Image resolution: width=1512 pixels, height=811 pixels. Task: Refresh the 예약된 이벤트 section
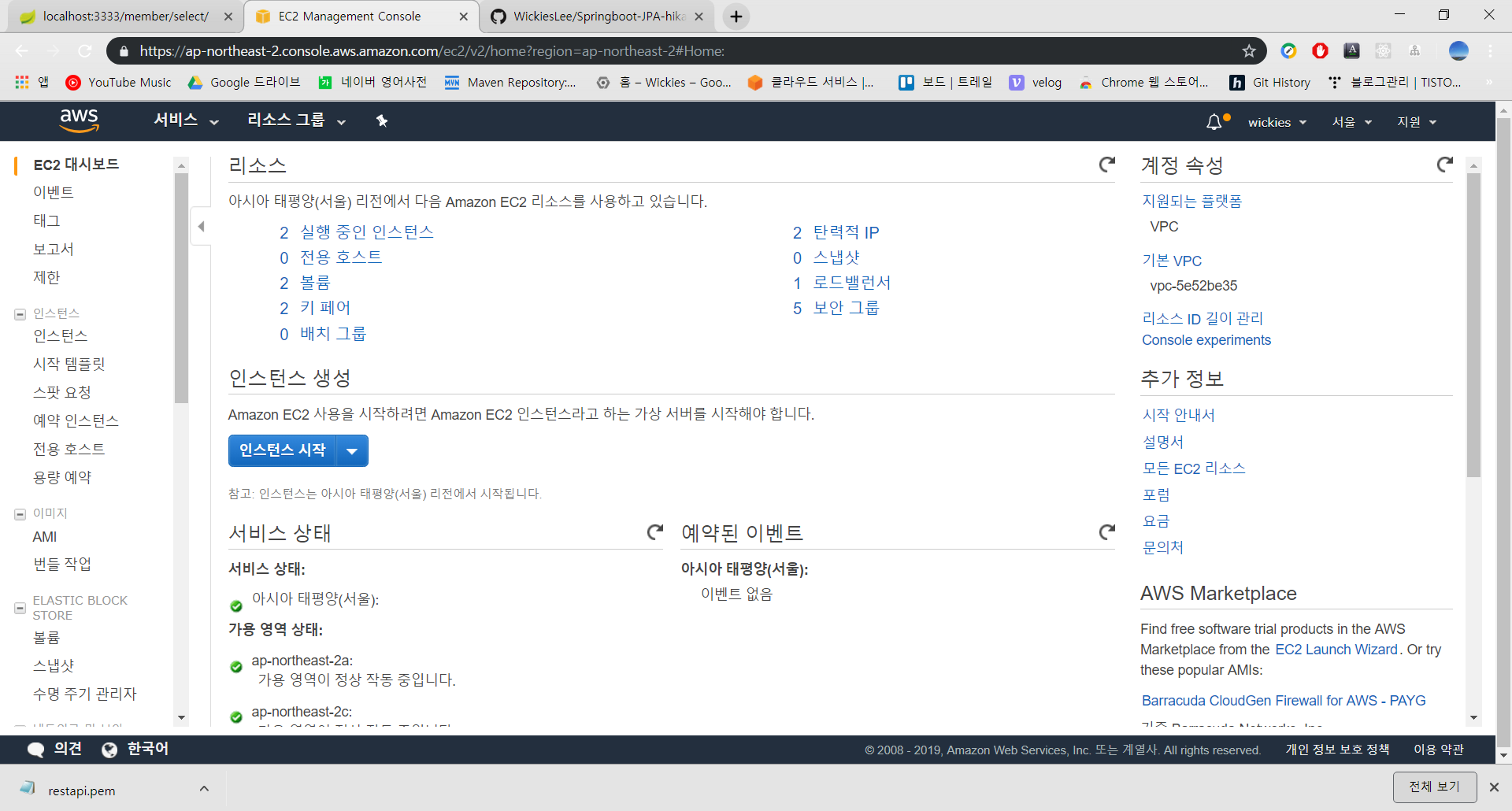[1107, 532]
